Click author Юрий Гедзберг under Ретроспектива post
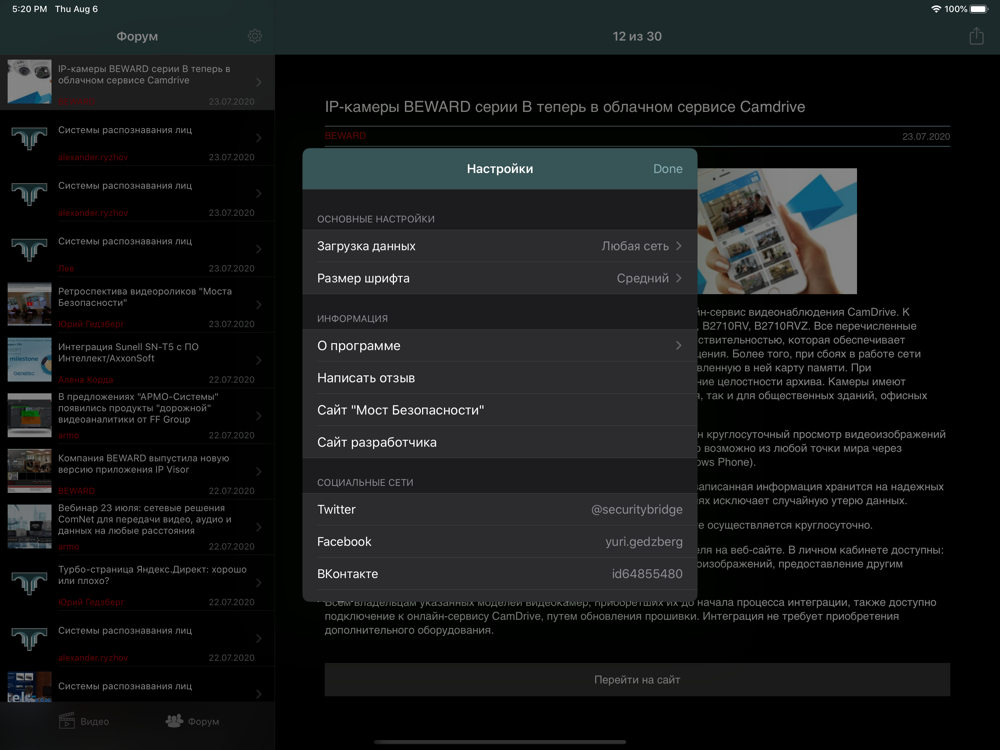Image resolution: width=1000 pixels, height=750 pixels. (91, 324)
